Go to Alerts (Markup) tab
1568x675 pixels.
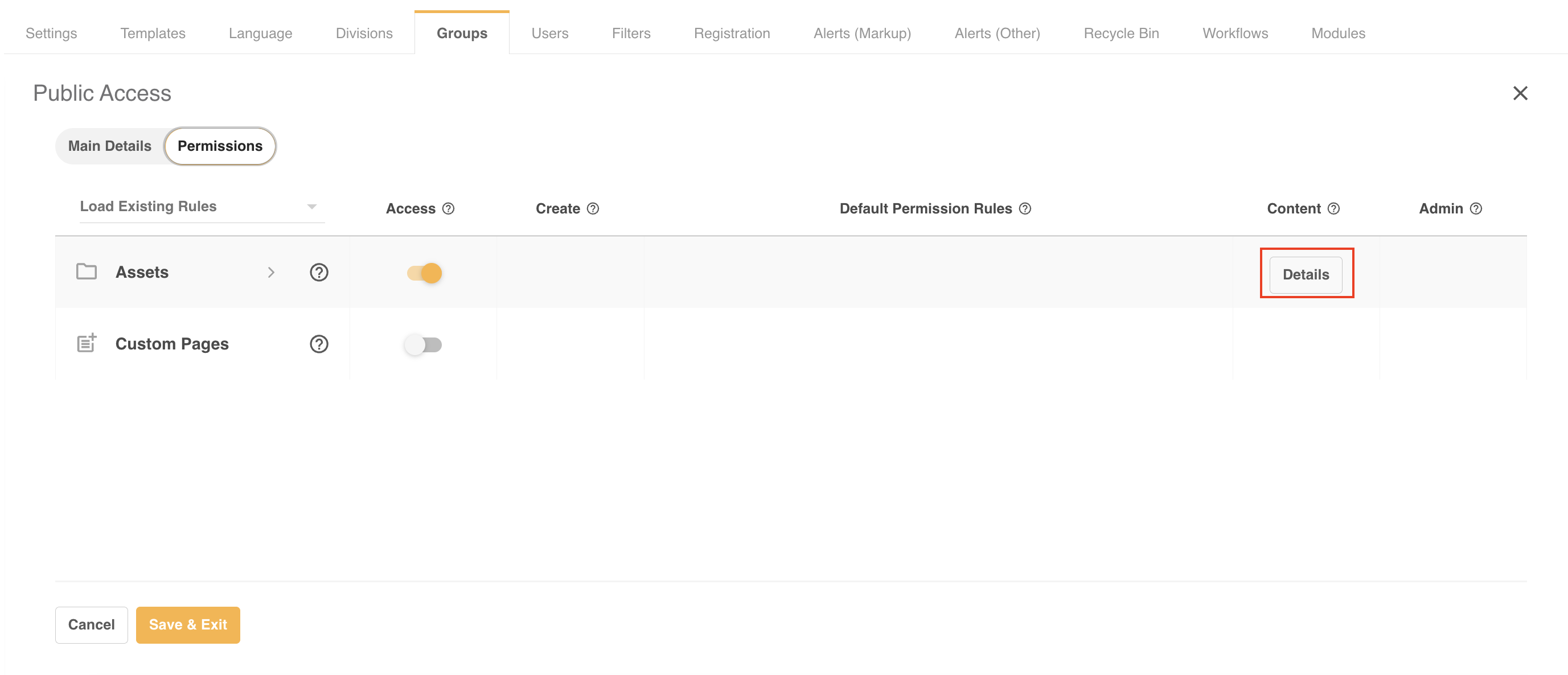[862, 34]
